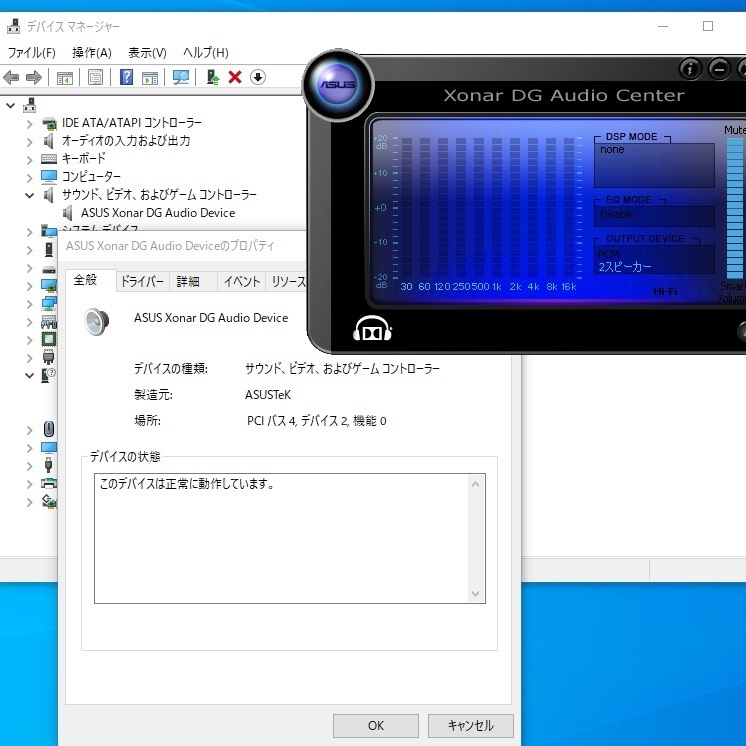Open the Properties toolbar icon
This screenshot has height=746, width=746.
coord(95,78)
